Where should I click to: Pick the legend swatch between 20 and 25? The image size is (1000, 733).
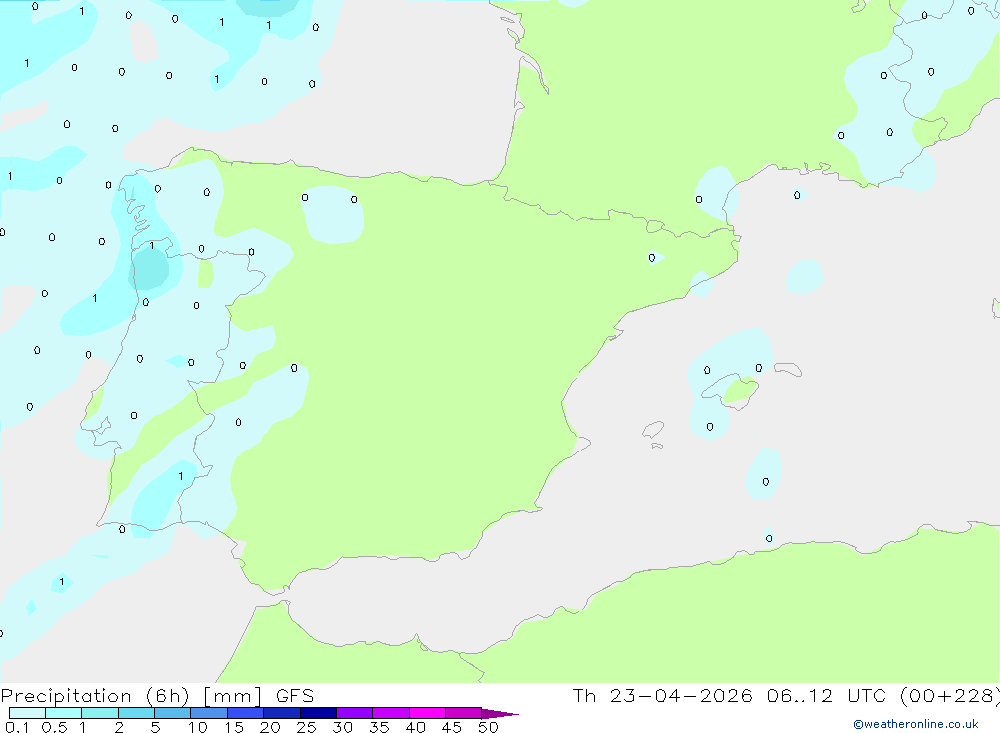click(282, 713)
